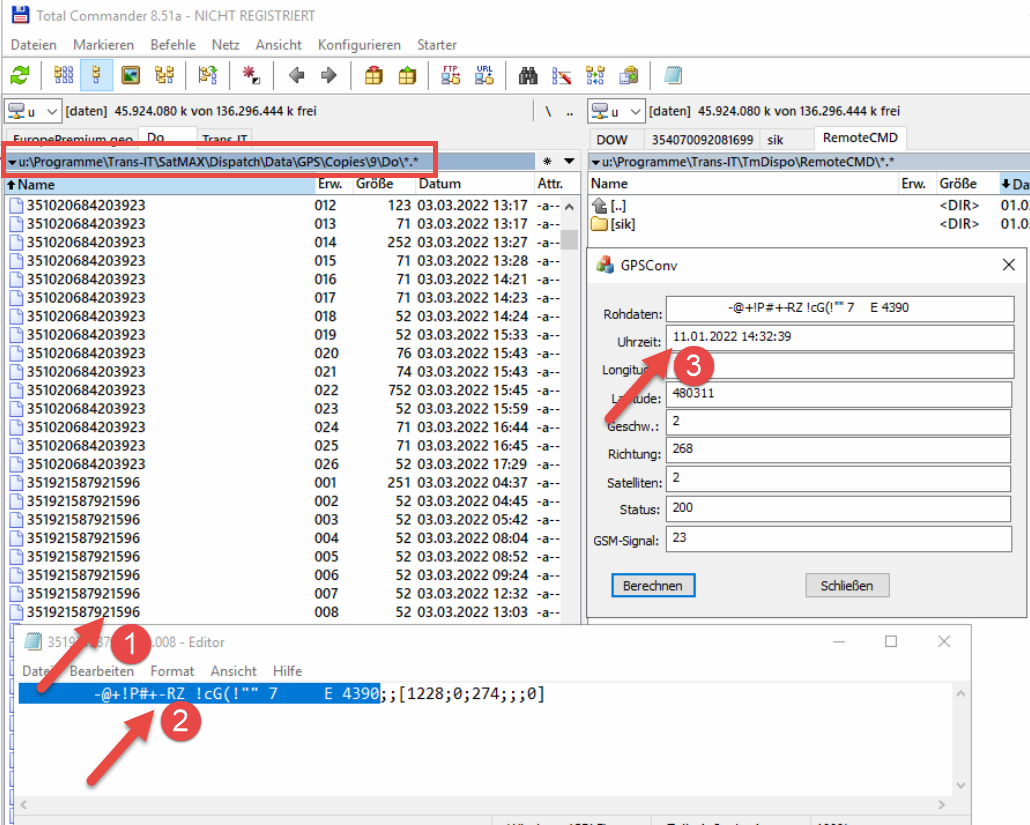This screenshot has width=1030, height=825.
Task: Open the Format menu in Editor
Action: pyautogui.click(x=172, y=671)
